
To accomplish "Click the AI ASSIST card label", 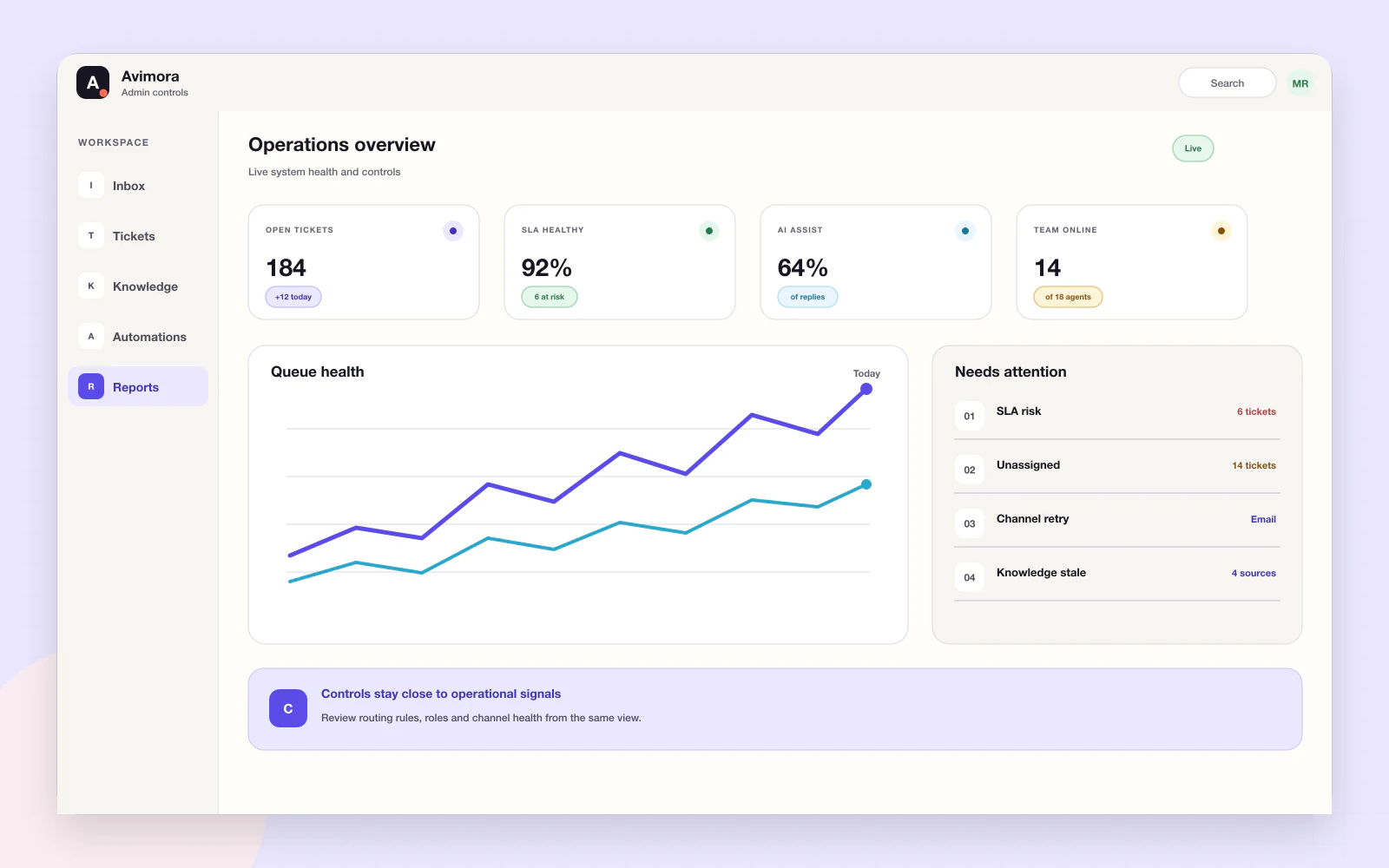I will click(800, 230).
